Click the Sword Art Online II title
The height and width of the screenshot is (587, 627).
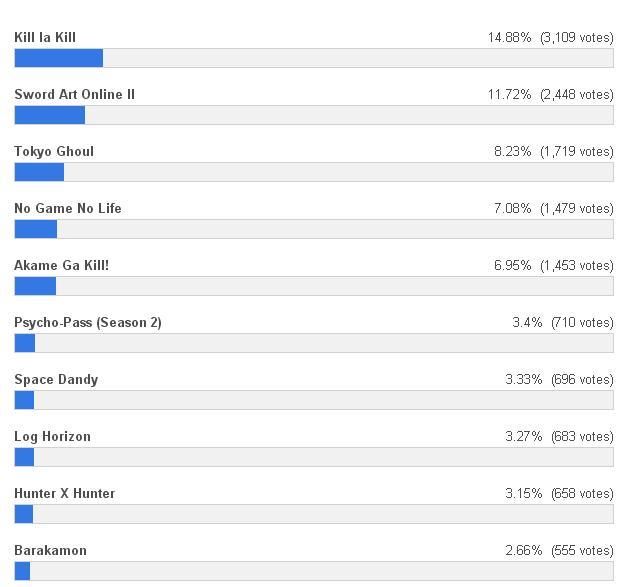(74, 95)
